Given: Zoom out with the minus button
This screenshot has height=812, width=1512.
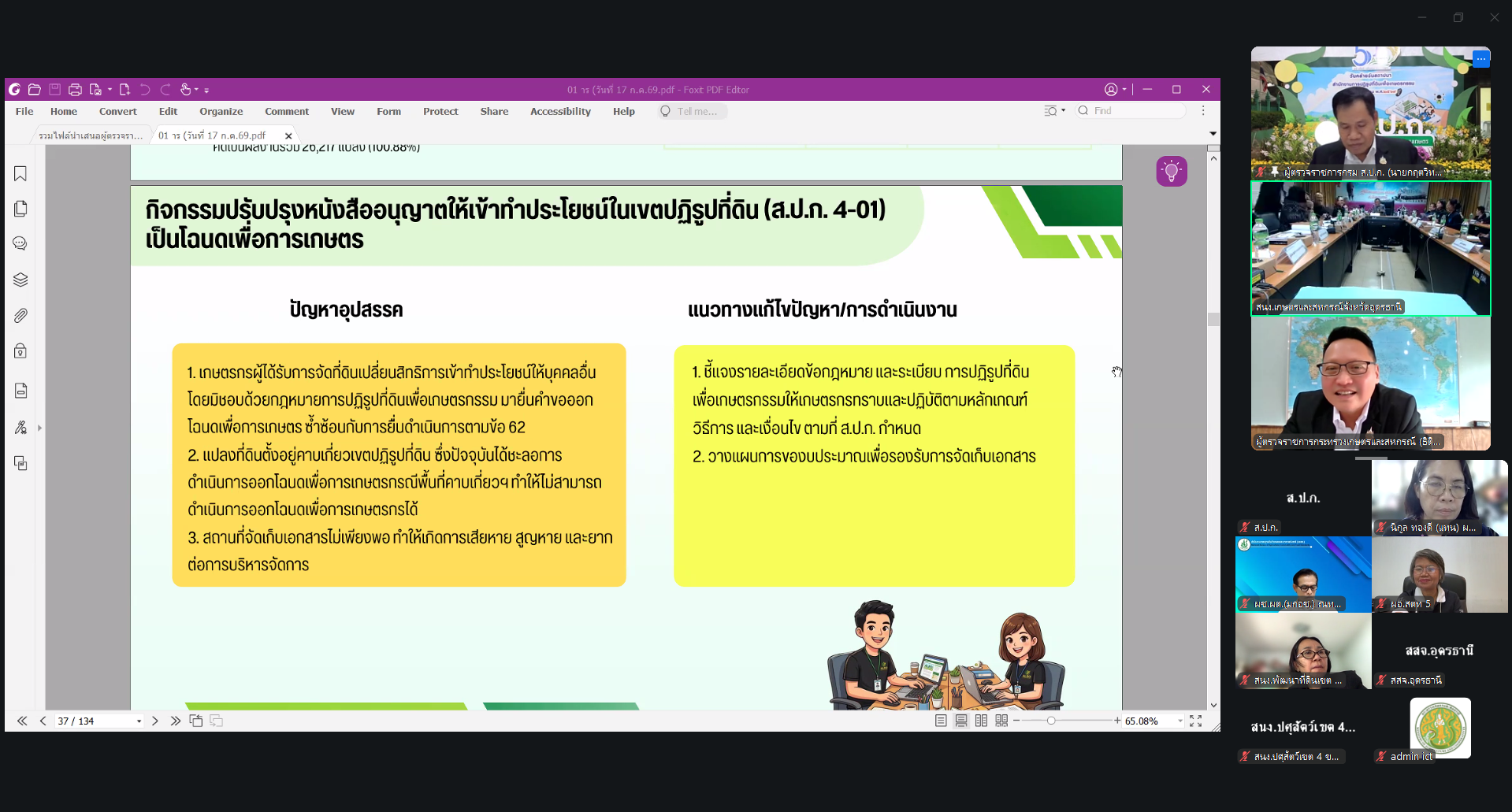Looking at the screenshot, I should click(1016, 721).
